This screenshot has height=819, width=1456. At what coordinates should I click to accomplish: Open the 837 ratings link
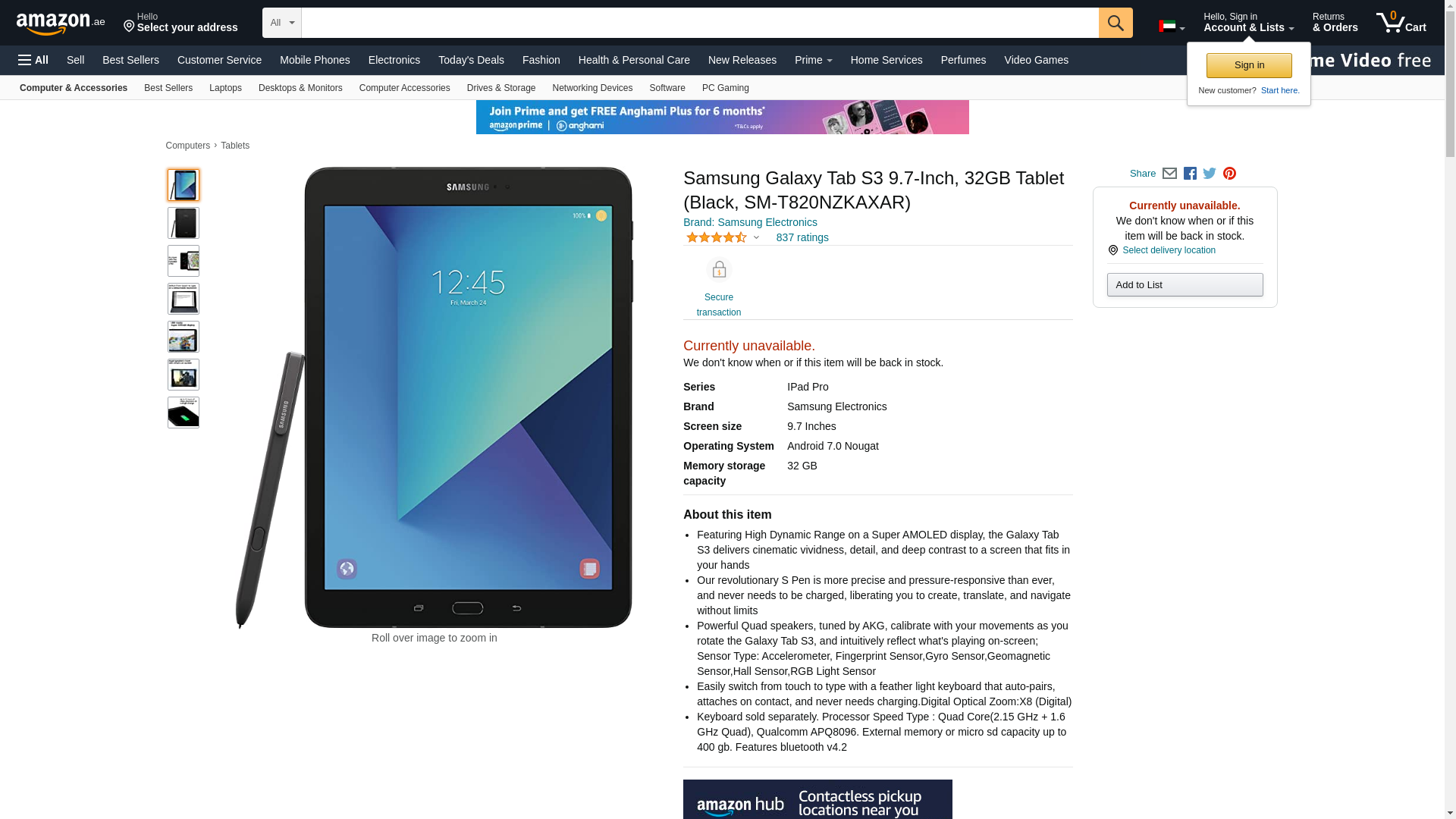(802, 237)
